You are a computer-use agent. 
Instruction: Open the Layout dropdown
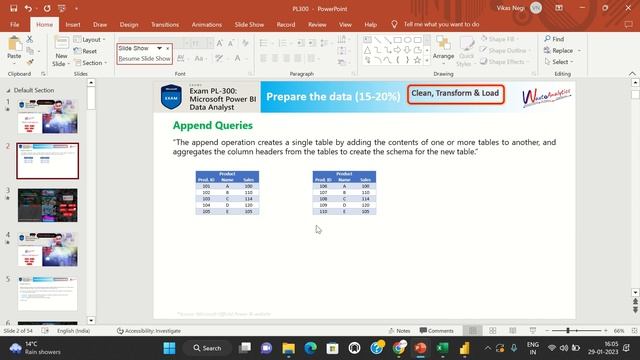90,39
